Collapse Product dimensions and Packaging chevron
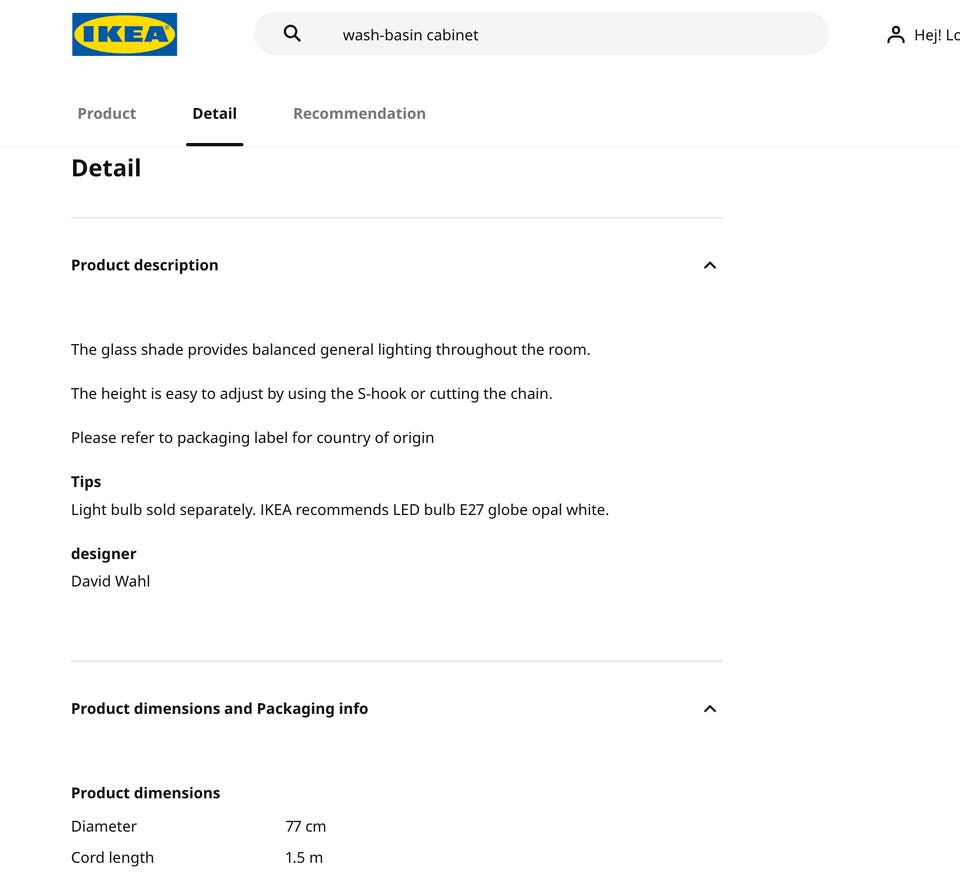Image resolution: width=960 pixels, height=887 pixels. point(710,708)
